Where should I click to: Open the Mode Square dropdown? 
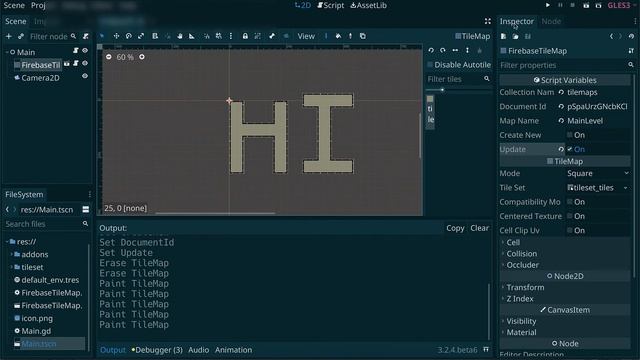click(598, 173)
